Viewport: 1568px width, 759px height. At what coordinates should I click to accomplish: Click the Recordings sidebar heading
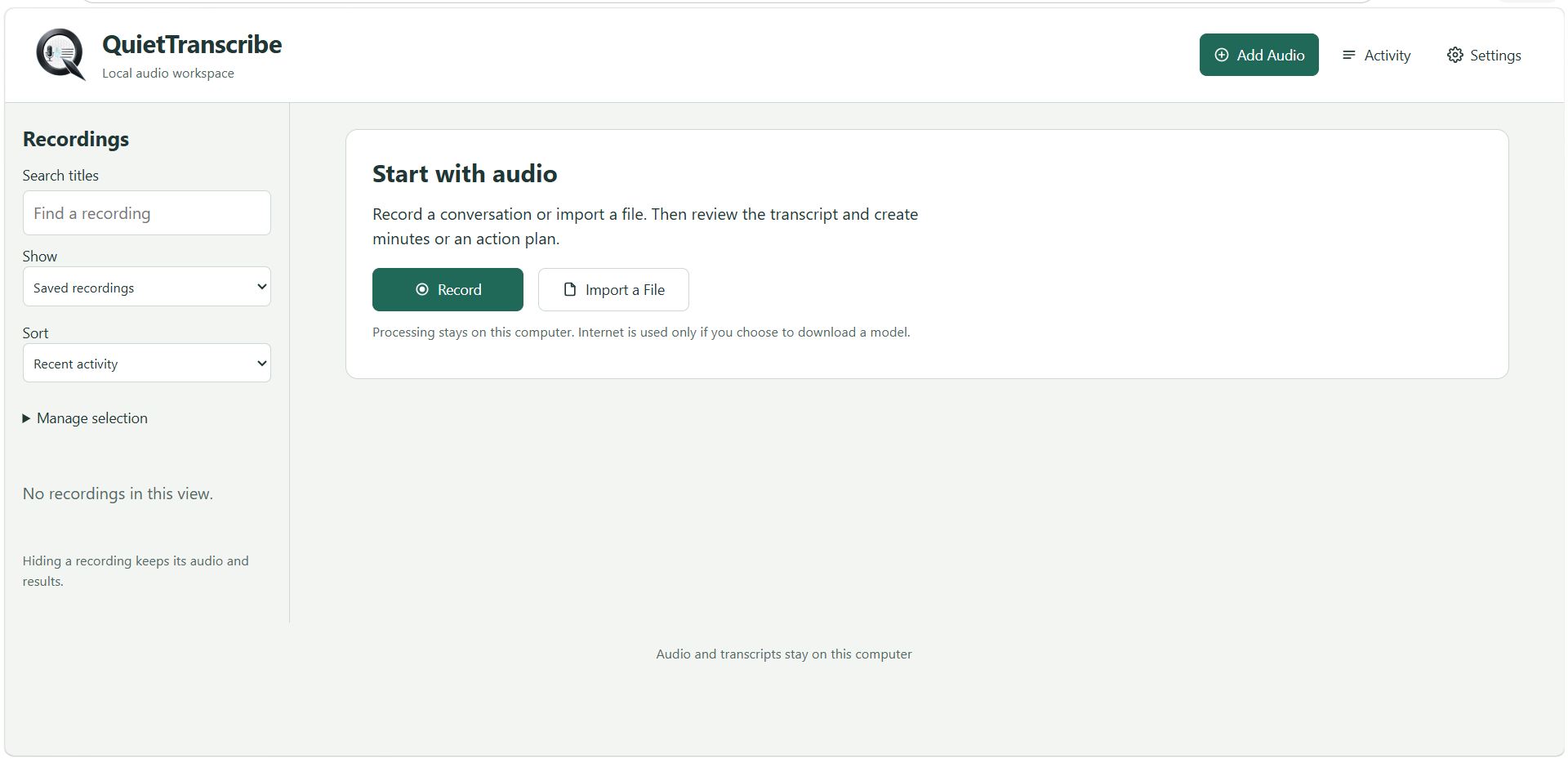76,139
